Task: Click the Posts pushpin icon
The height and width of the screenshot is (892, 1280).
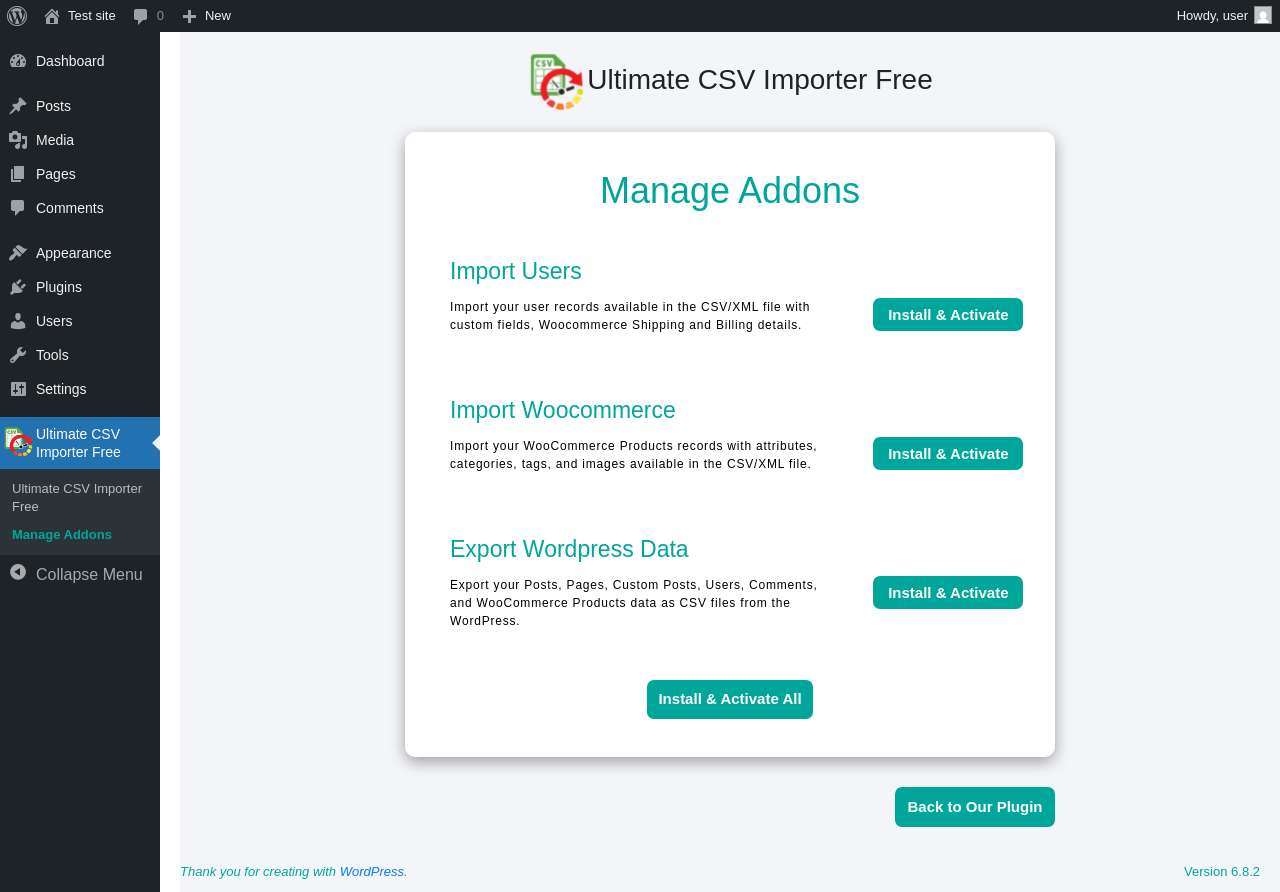Action: (x=18, y=106)
